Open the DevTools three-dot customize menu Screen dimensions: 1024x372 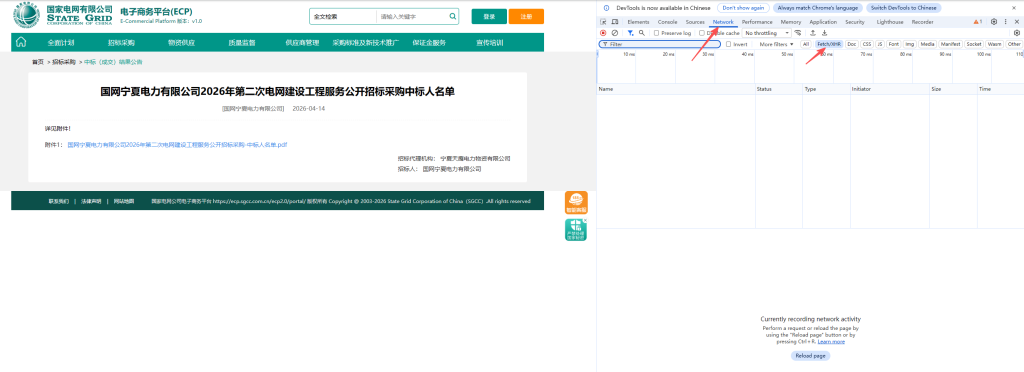[1006, 22]
